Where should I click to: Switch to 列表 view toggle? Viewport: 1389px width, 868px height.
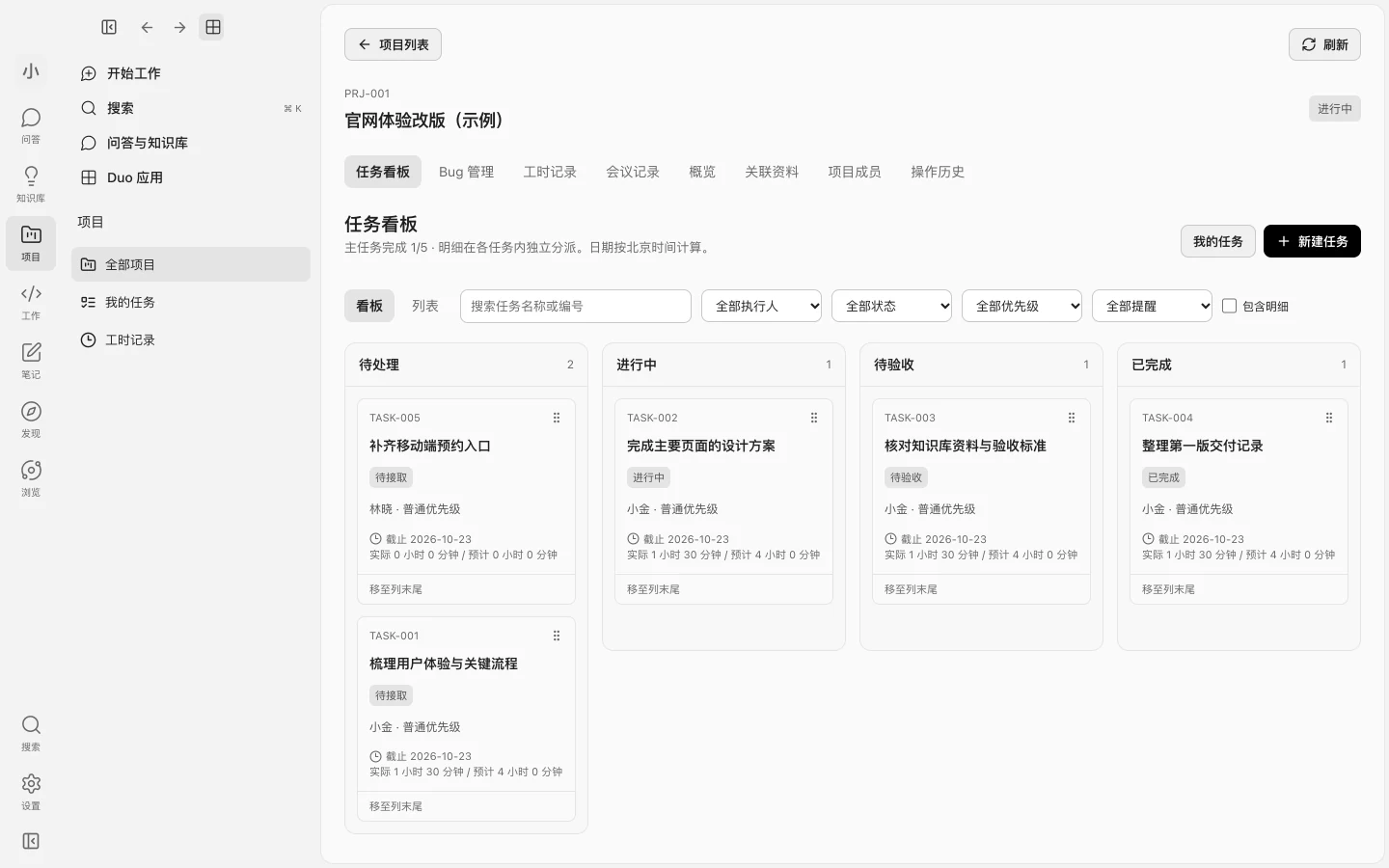click(425, 306)
